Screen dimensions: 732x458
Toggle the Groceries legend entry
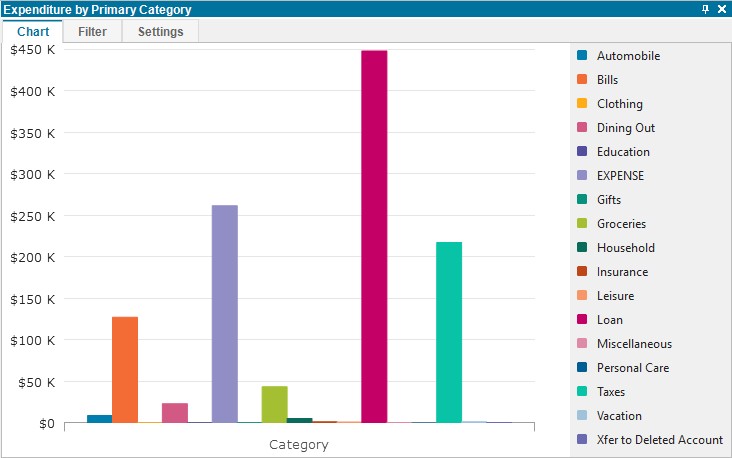612,224
